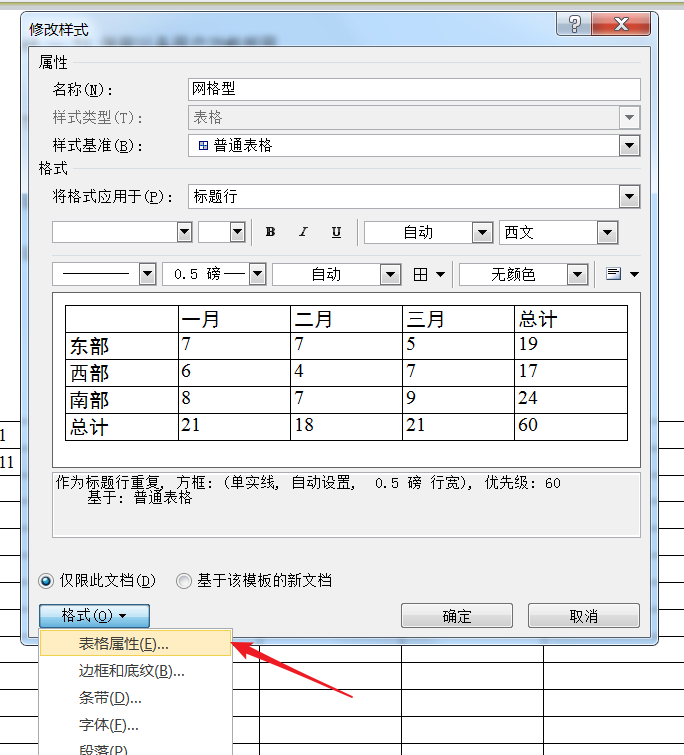This screenshot has width=684, height=755.
Task: Click the table borders grid icon
Action: pos(420,274)
